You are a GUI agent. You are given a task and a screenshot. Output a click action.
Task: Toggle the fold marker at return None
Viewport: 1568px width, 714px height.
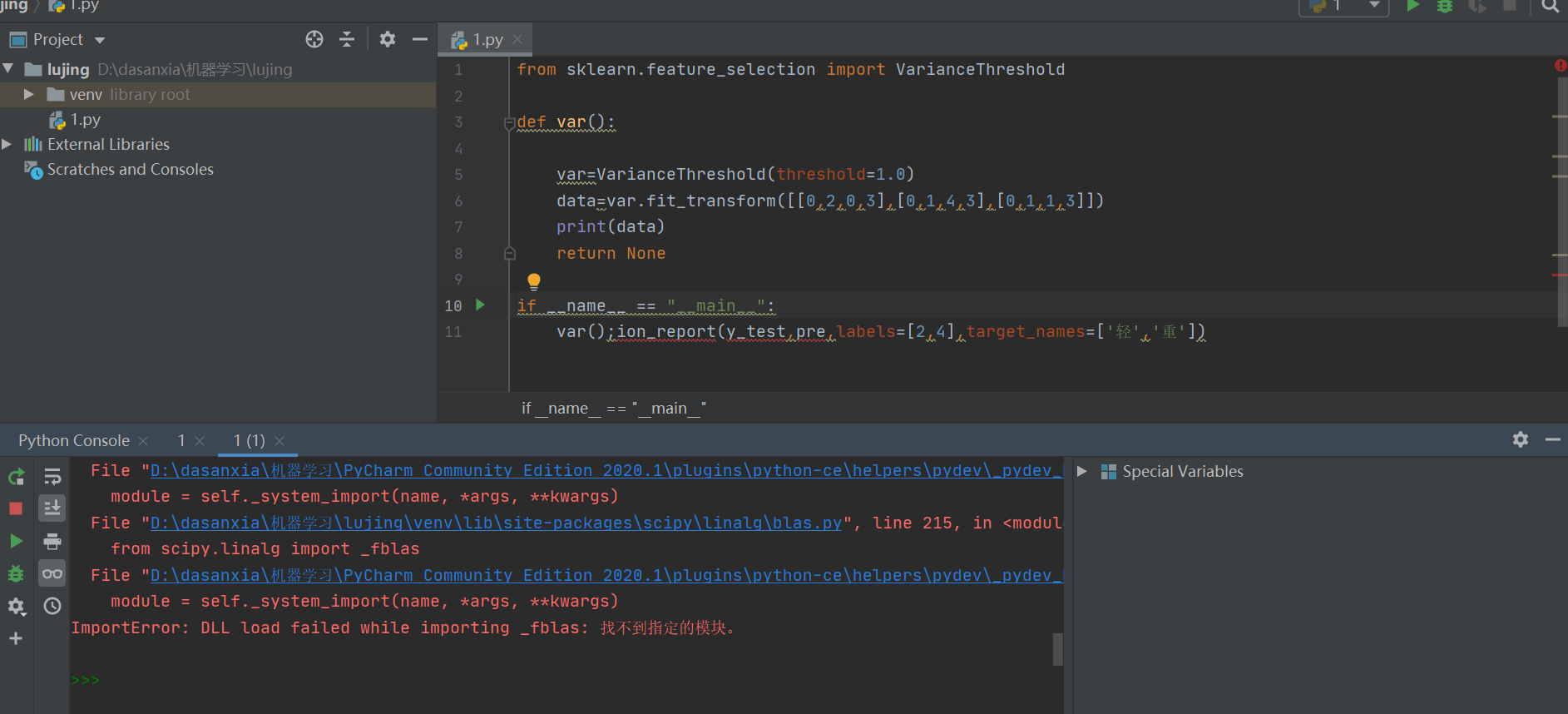[510, 253]
